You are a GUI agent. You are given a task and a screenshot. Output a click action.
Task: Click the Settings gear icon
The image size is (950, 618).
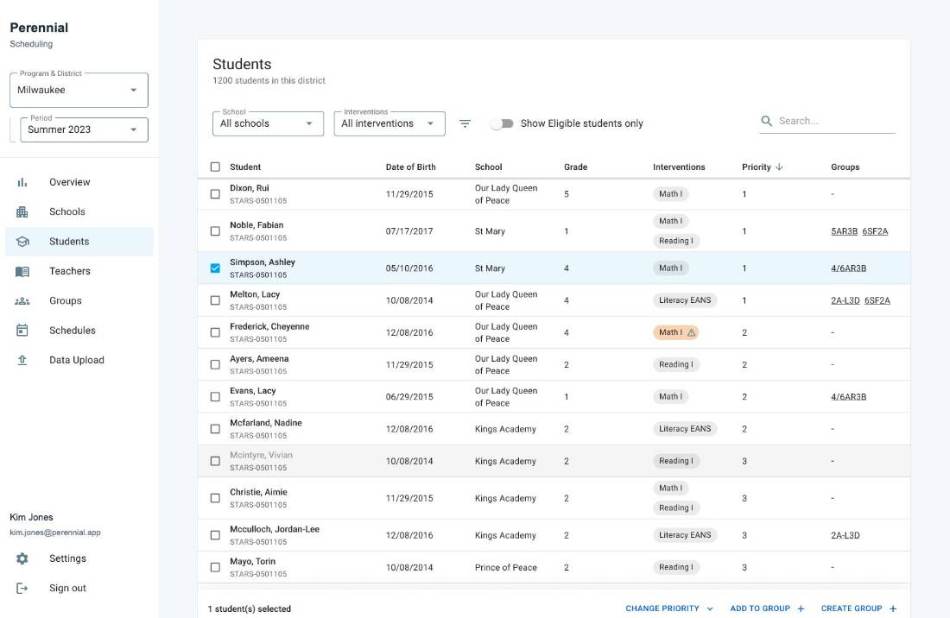[x=22, y=559]
